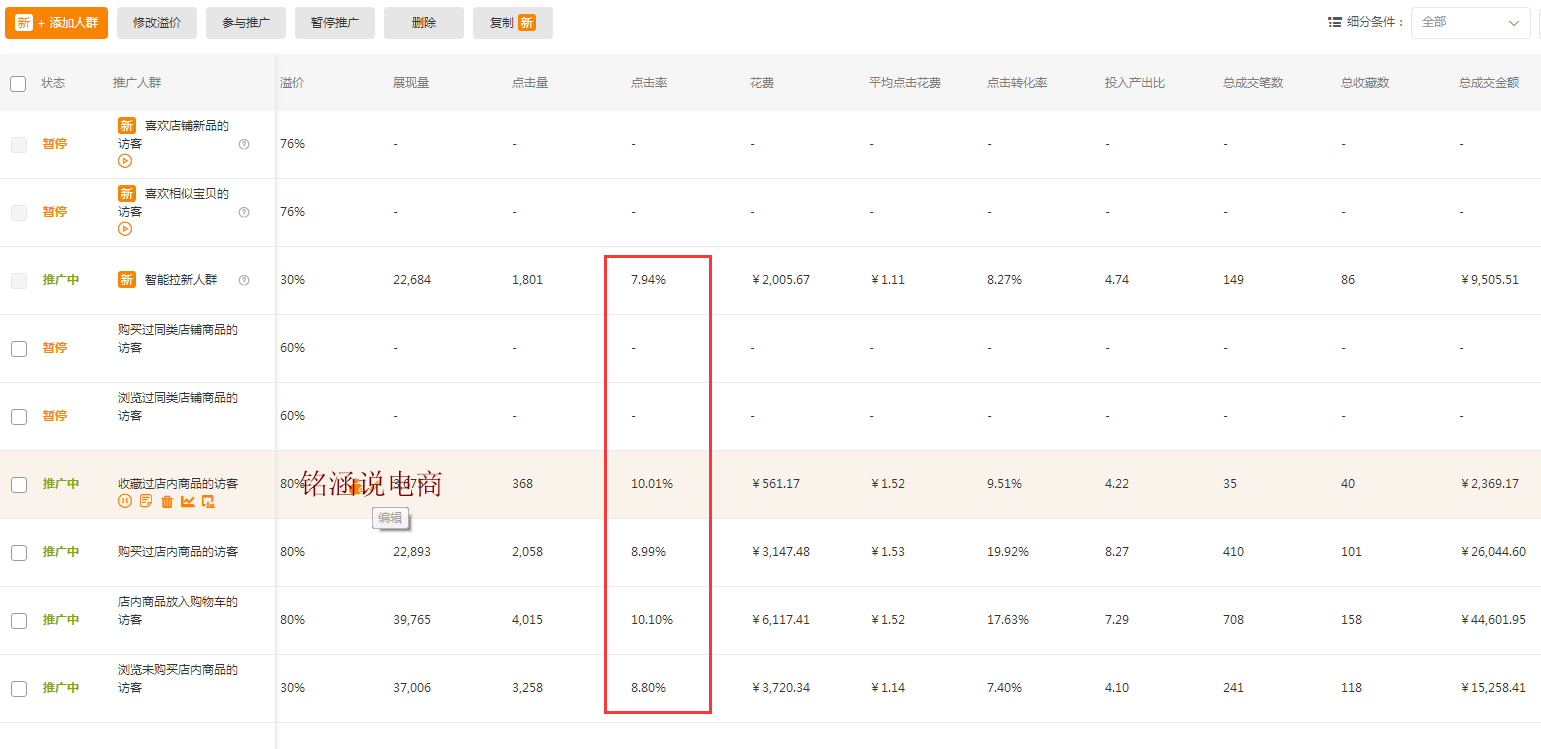Click the 19.92% conversion rate cell

coord(1008,552)
